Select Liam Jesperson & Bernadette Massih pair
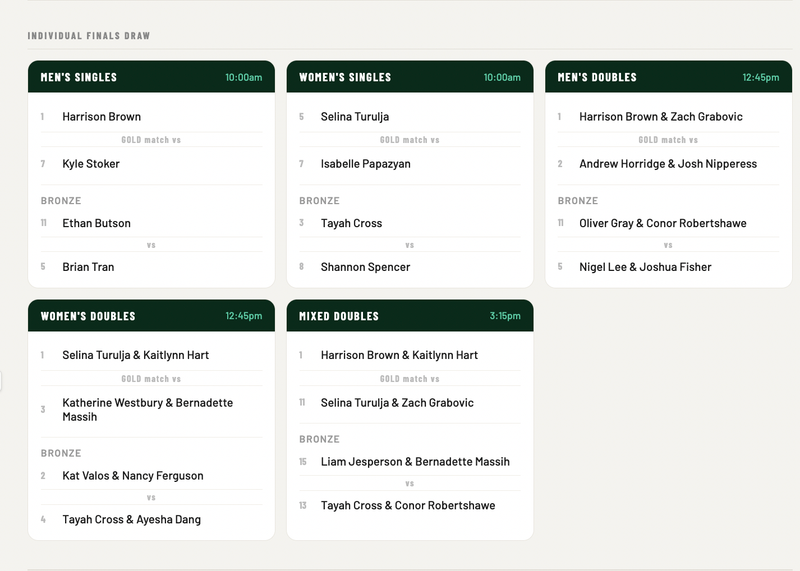This screenshot has height=571, width=800. pyautogui.click(x=415, y=462)
